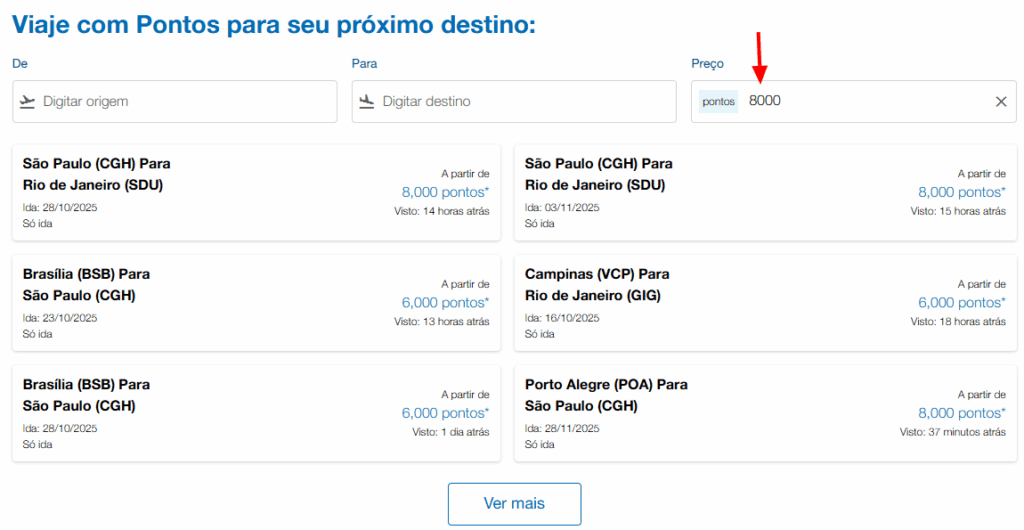The image size is (1024, 530).
Task: Click '8,000 pontos*' seen 14 hours ago
Action: click(445, 192)
